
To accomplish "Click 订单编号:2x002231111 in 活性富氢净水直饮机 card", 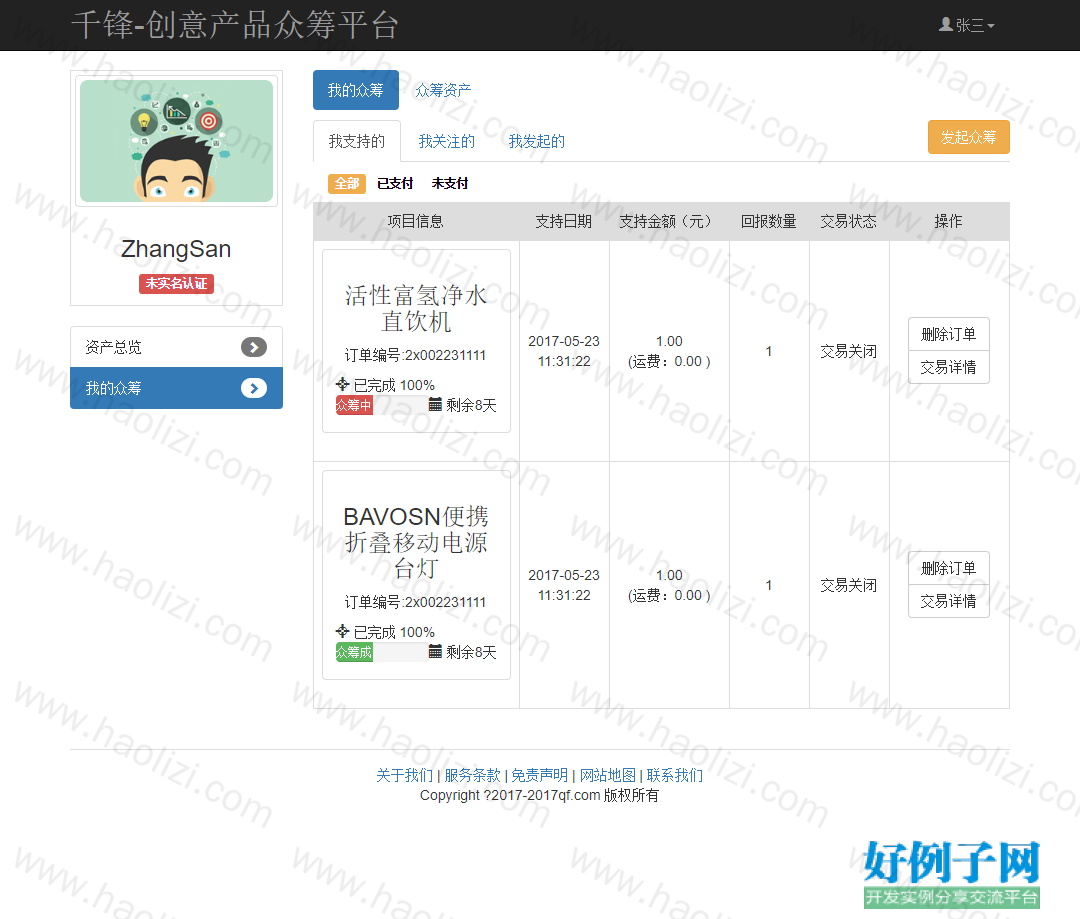I will [415, 355].
